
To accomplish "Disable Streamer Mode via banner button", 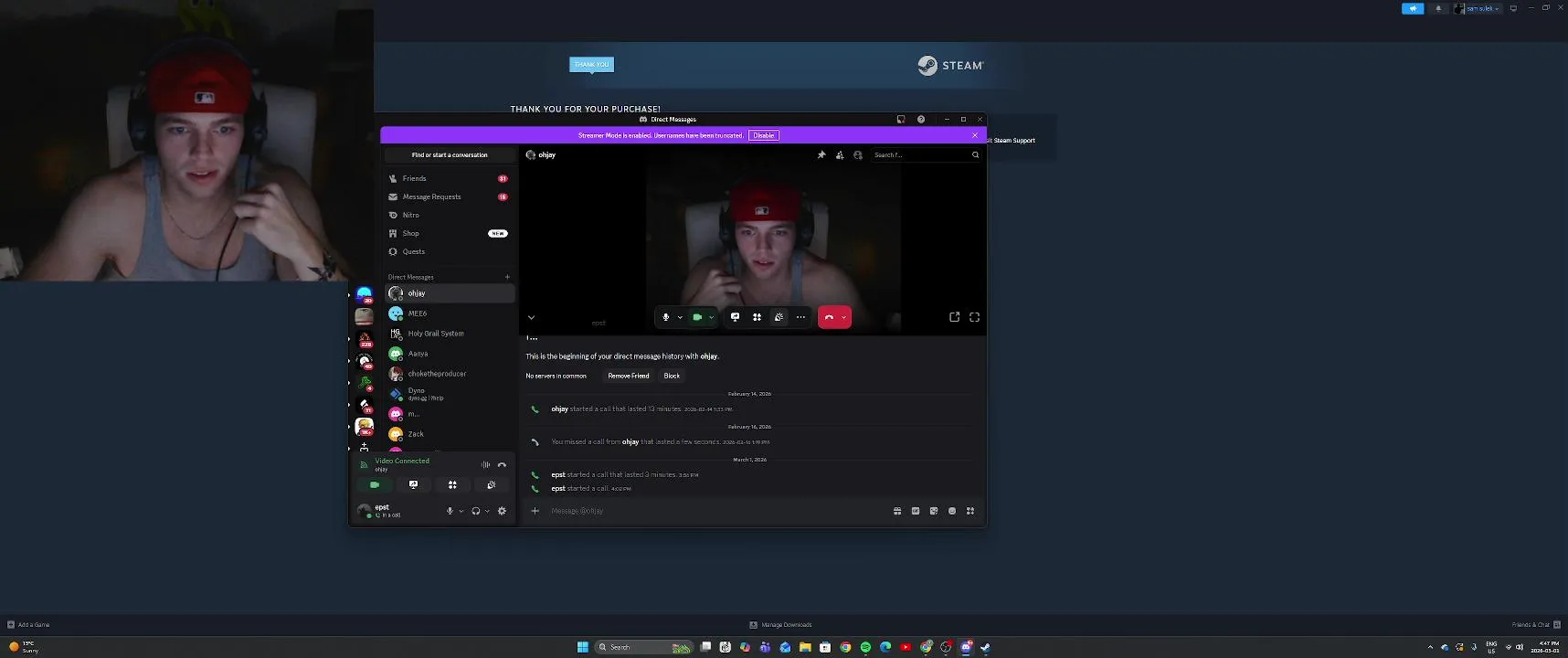I will point(764,135).
